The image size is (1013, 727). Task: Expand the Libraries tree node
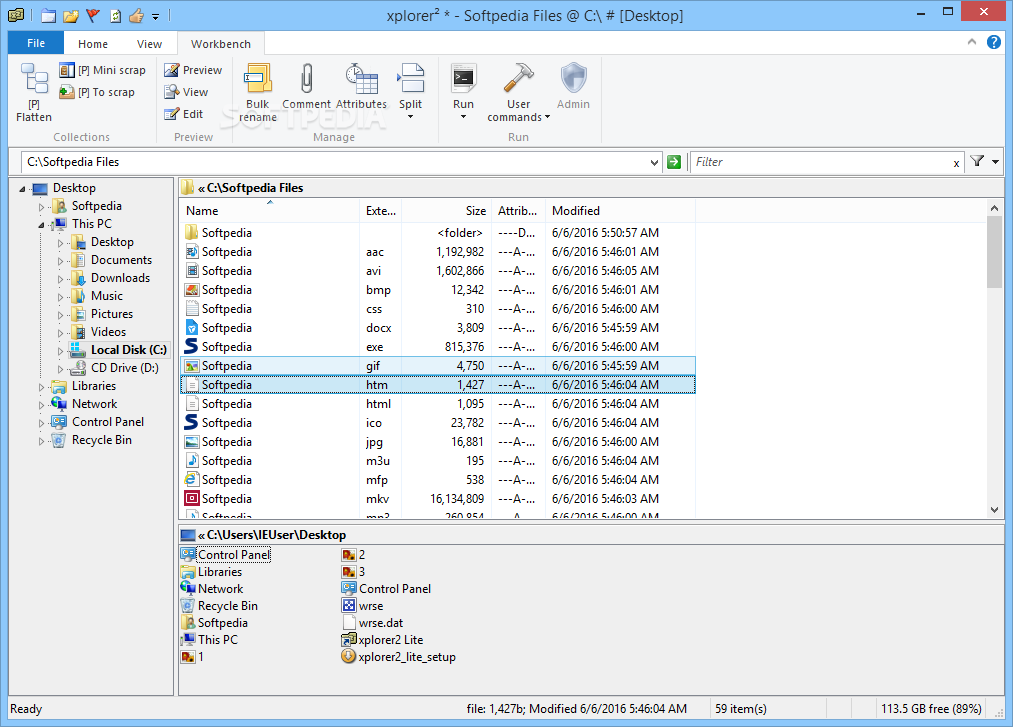(x=41, y=387)
